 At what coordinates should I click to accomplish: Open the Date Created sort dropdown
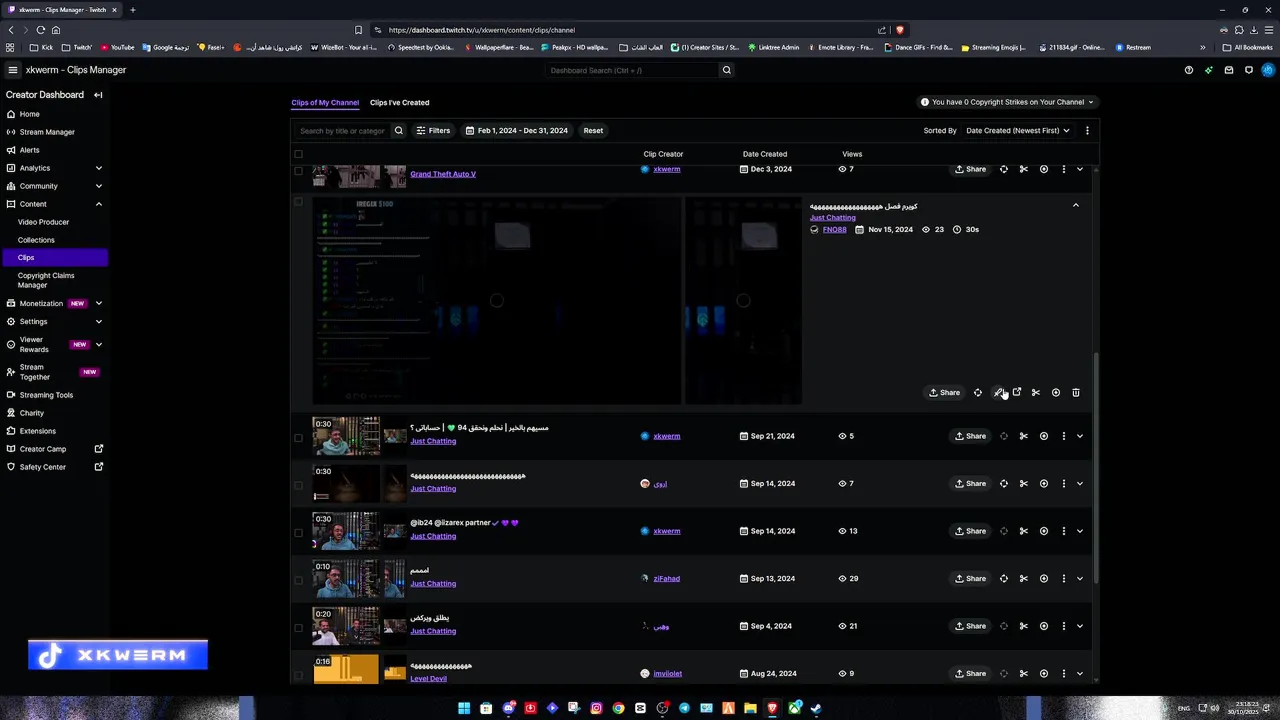[x=1017, y=131]
